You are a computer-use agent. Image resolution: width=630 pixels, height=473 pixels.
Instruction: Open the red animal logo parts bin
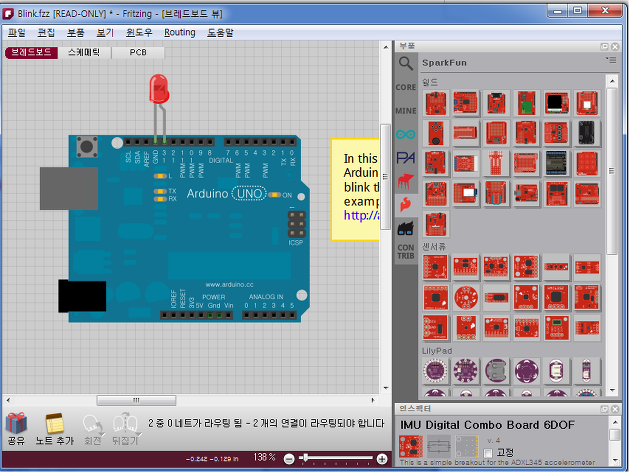pyautogui.click(x=406, y=181)
